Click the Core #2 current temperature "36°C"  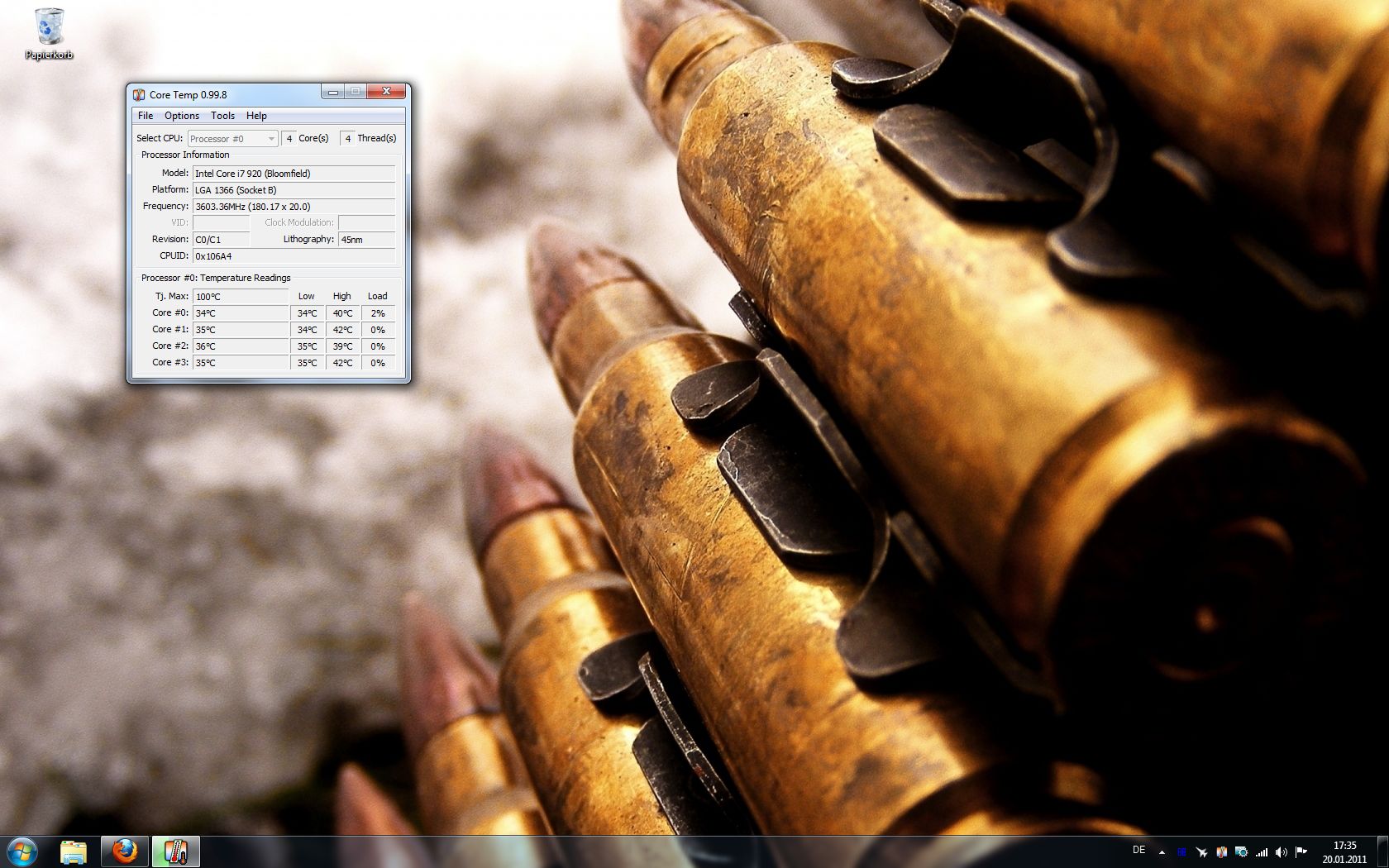(241, 346)
